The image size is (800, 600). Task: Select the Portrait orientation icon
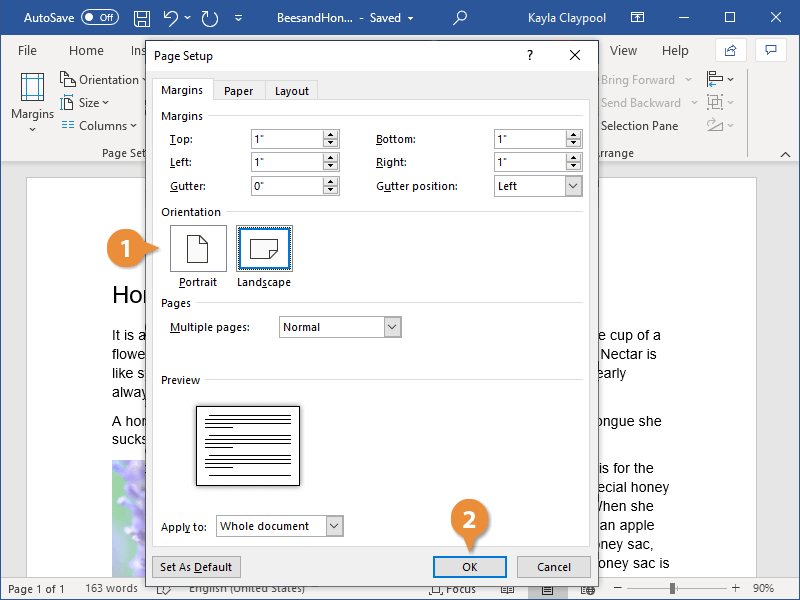coord(198,249)
